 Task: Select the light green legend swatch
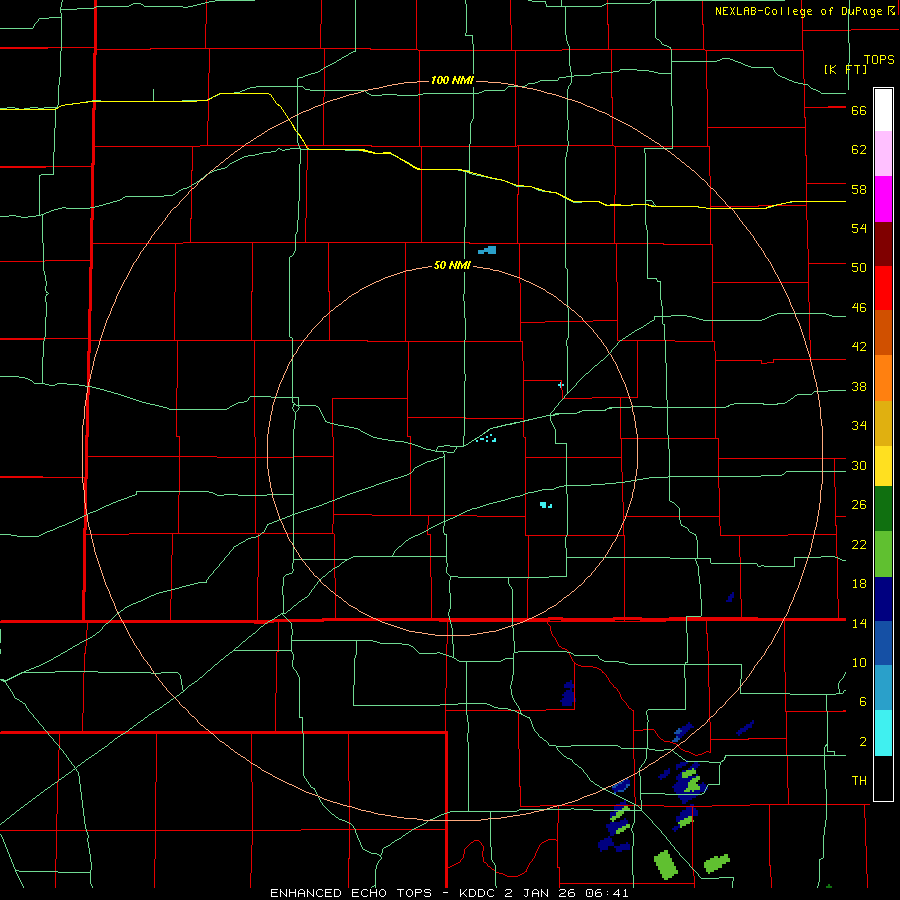click(x=883, y=554)
